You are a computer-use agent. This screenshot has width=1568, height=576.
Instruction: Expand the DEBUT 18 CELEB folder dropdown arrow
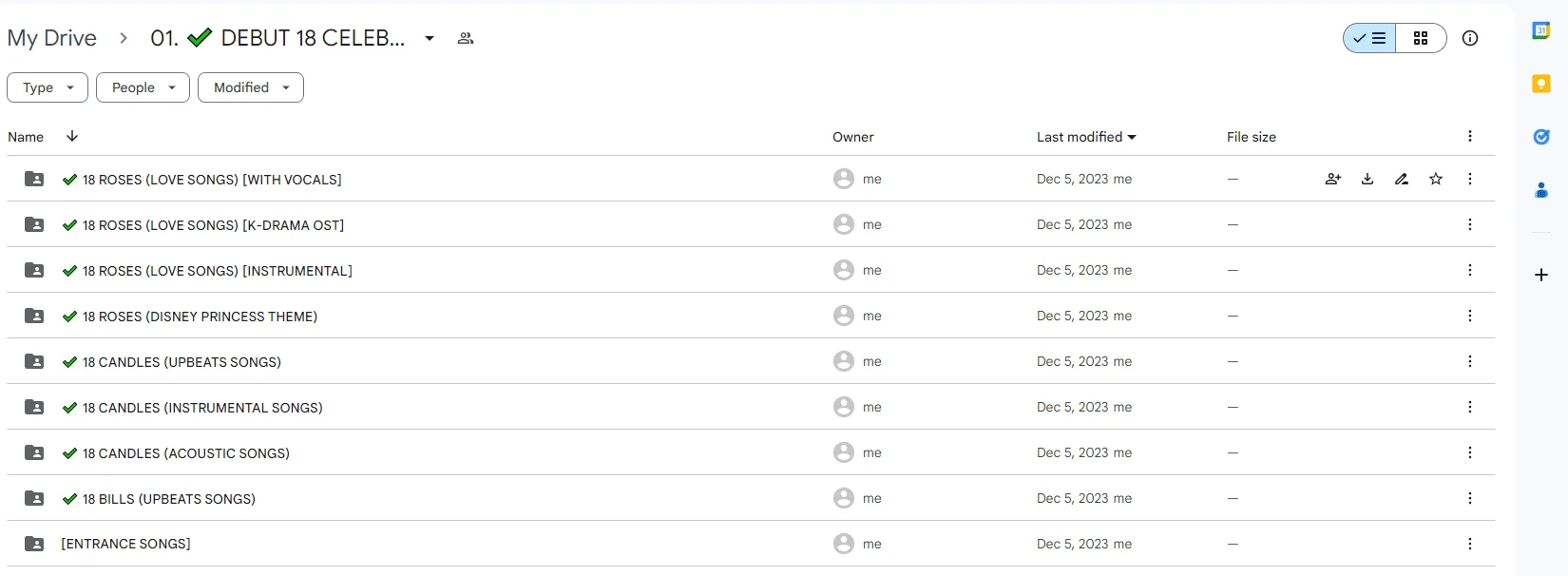pyautogui.click(x=430, y=38)
